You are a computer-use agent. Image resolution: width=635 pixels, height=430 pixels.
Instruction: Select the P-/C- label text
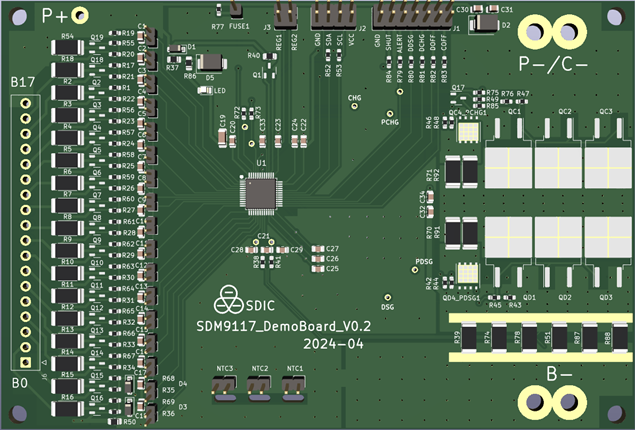553,64
